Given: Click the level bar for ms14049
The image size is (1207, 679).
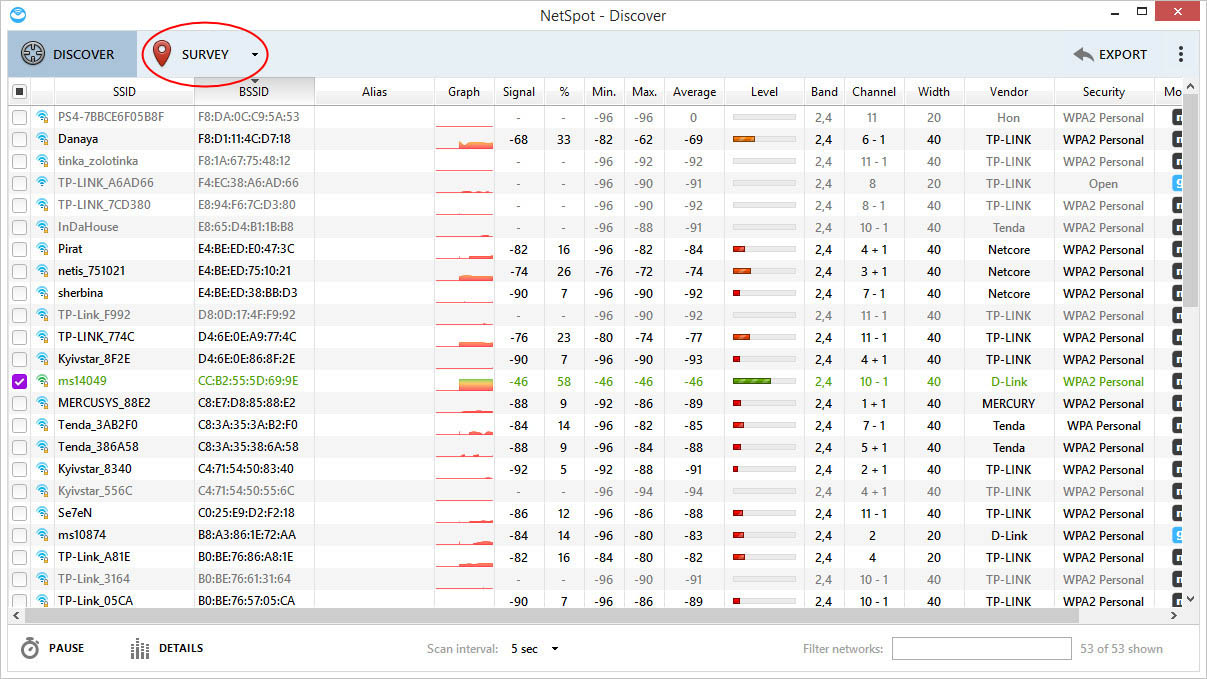Looking at the screenshot, I should (x=764, y=381).
